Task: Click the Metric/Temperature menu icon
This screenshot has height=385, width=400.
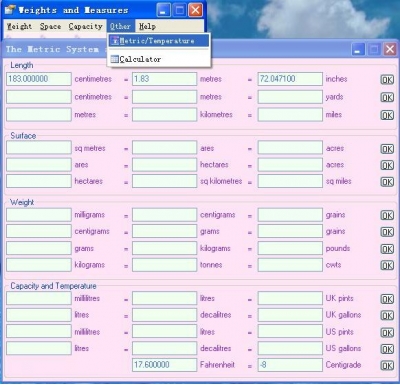Action: [115, 41]
